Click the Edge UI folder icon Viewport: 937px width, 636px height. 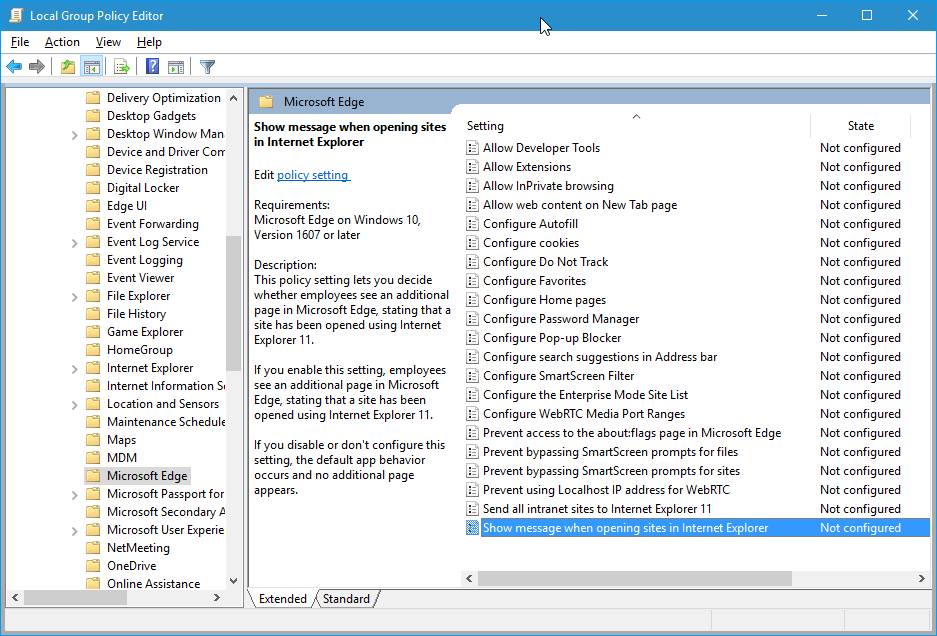tap(93, 206)
